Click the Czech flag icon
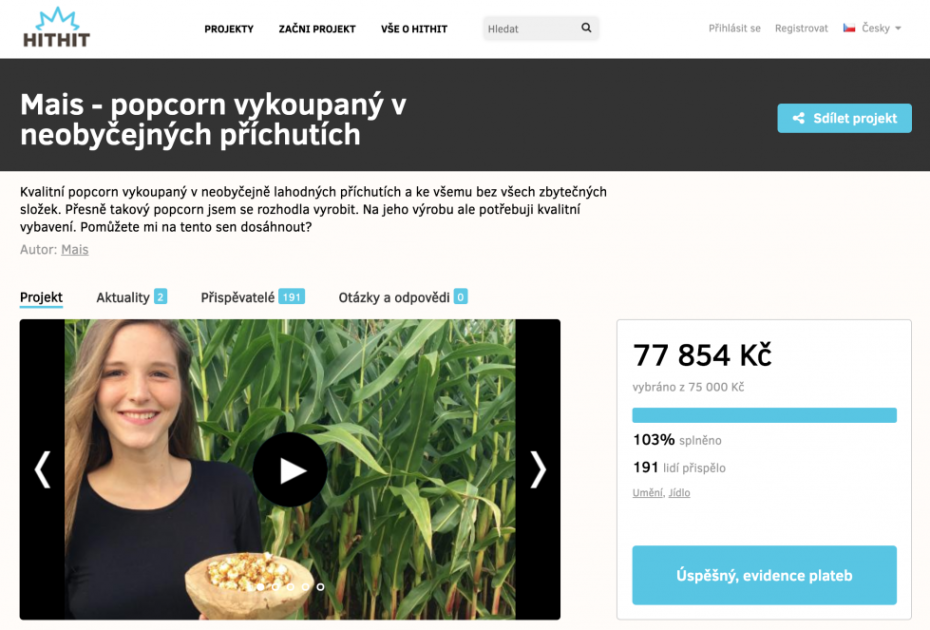930x630 pixels. tap(849, 28)
